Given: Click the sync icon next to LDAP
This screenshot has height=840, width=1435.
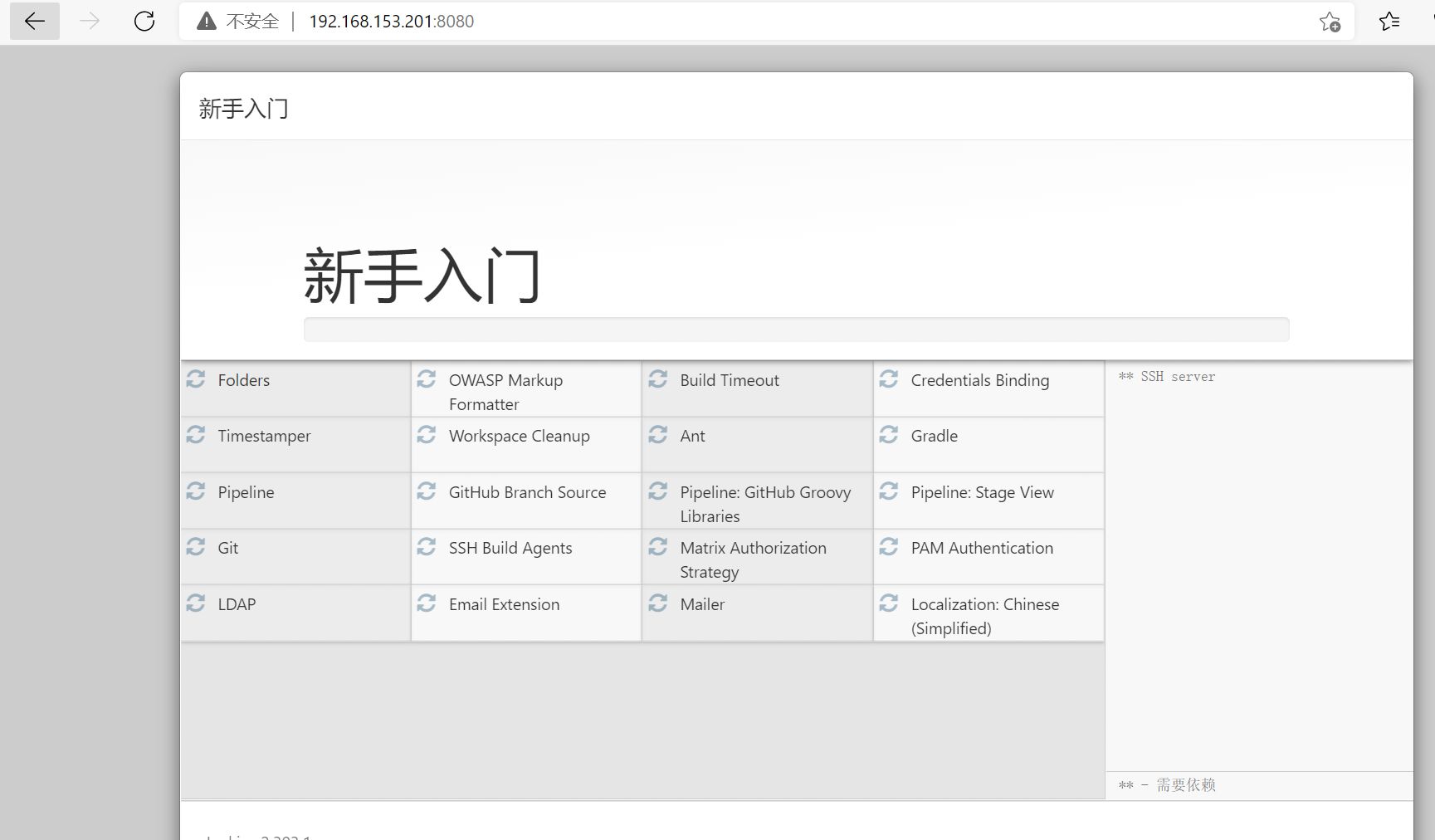Looking at the screenshot, I should (x=196, y=603).
